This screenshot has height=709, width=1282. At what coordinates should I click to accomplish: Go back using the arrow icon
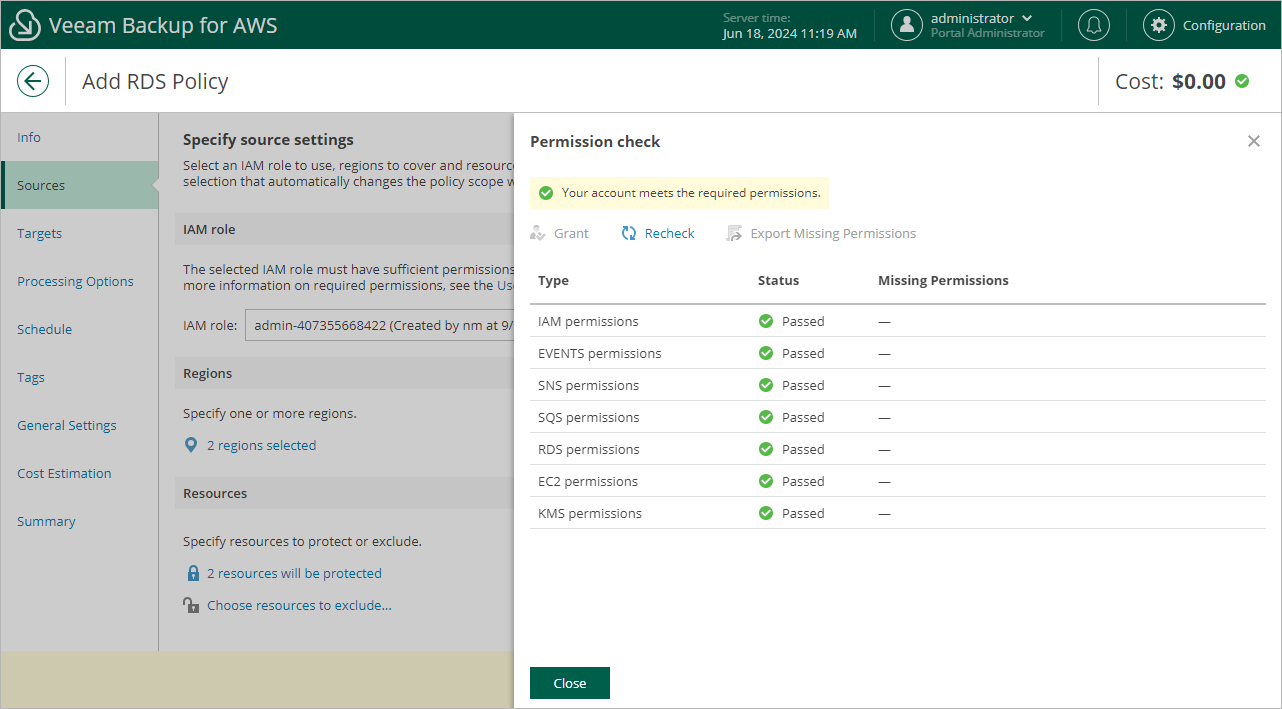tap(33, 81)
